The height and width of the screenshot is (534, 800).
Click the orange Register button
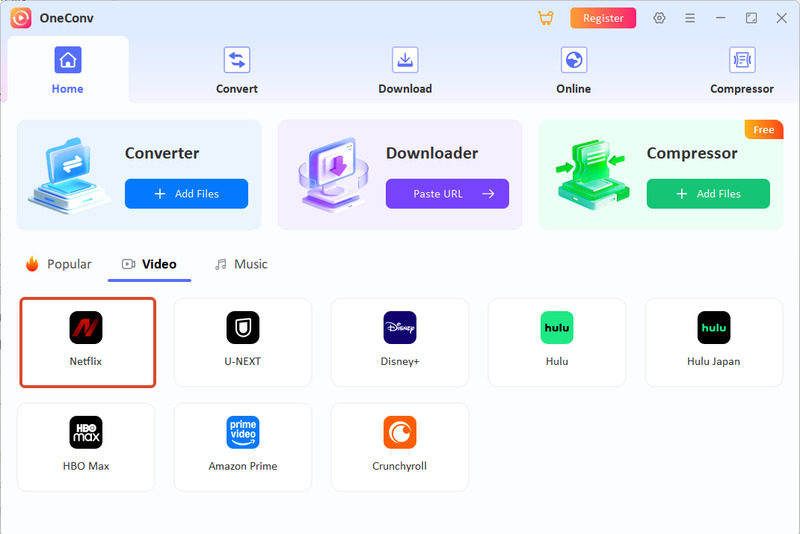pyautogui.click(x=603, y=18)
